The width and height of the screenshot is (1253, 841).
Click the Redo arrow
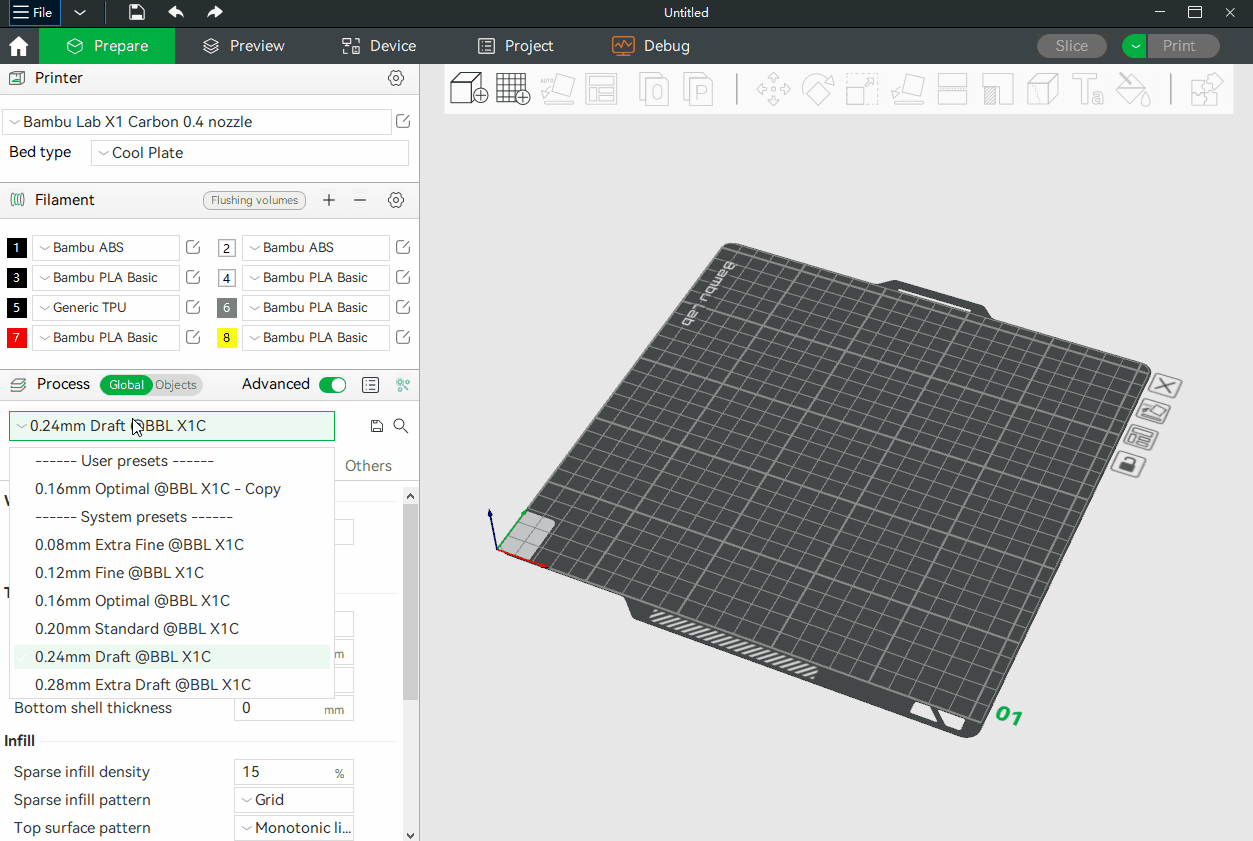coord(215,12)
